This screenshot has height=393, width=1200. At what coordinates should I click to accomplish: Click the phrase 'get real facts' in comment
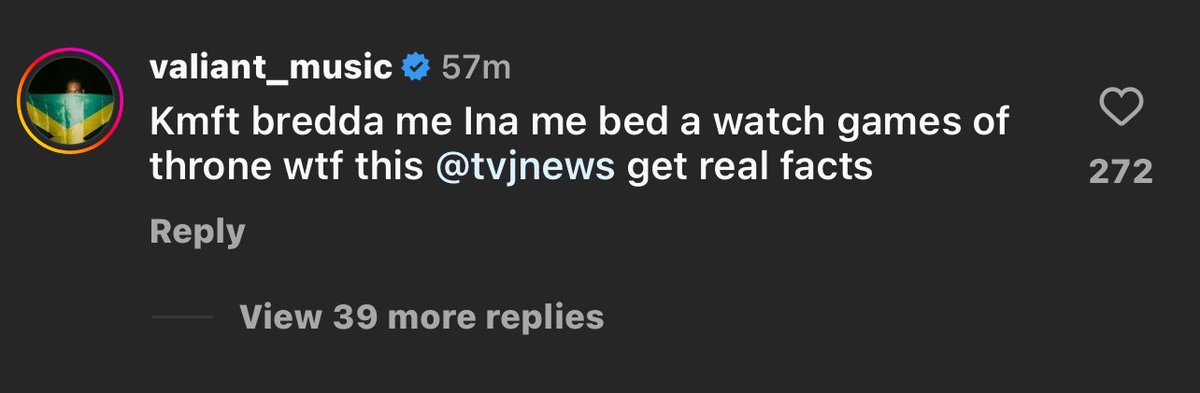point(750,167)
